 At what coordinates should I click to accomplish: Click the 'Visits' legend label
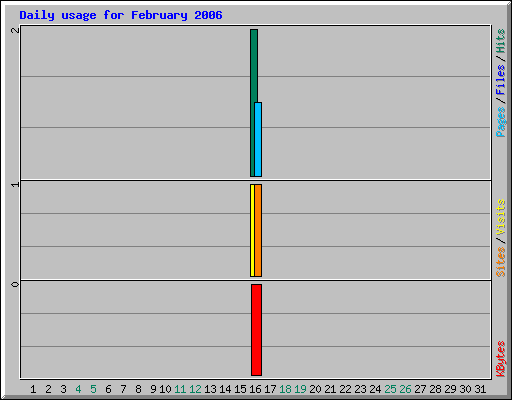click(500, 217)
